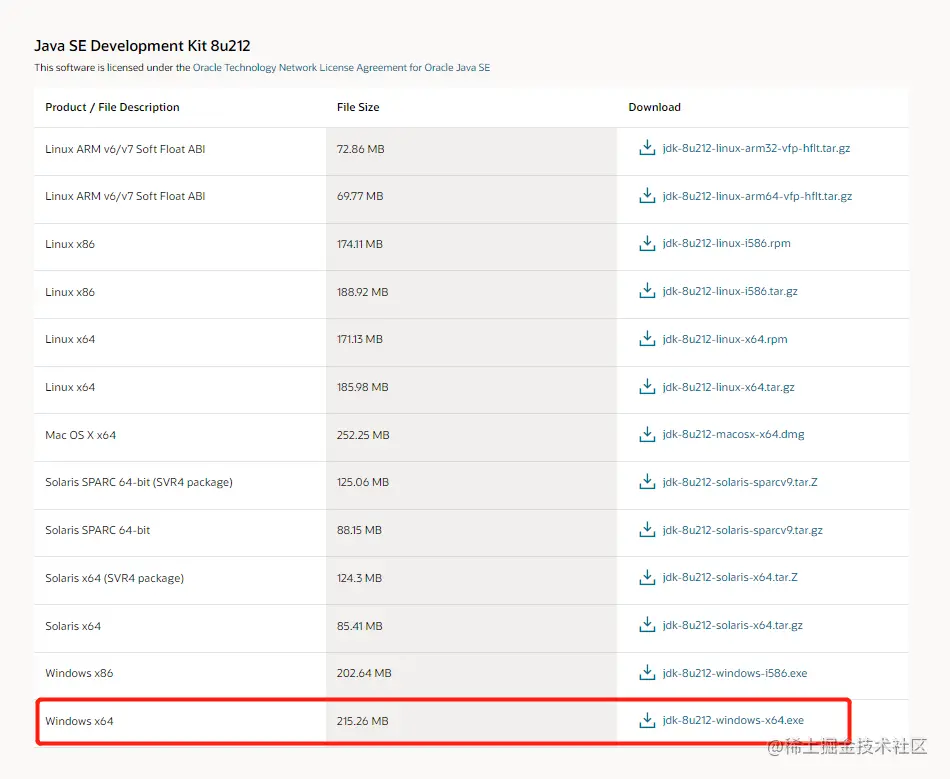Click Solaris x64 description in the 85.41 MB row
This screenshot has height=779, width=950.
coord(73,626)
